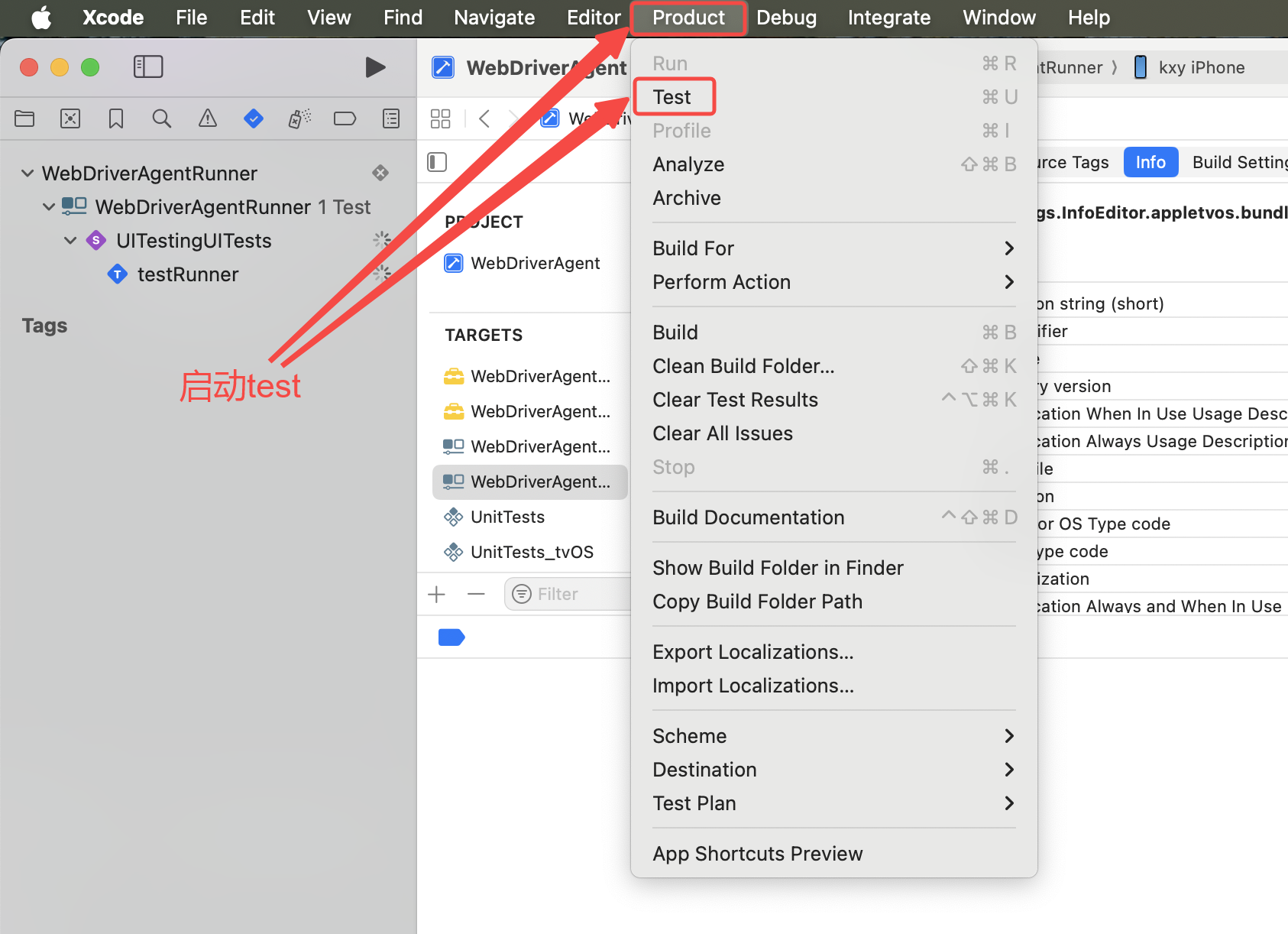
Task: Click the Run play button
Action: point(375,67)
